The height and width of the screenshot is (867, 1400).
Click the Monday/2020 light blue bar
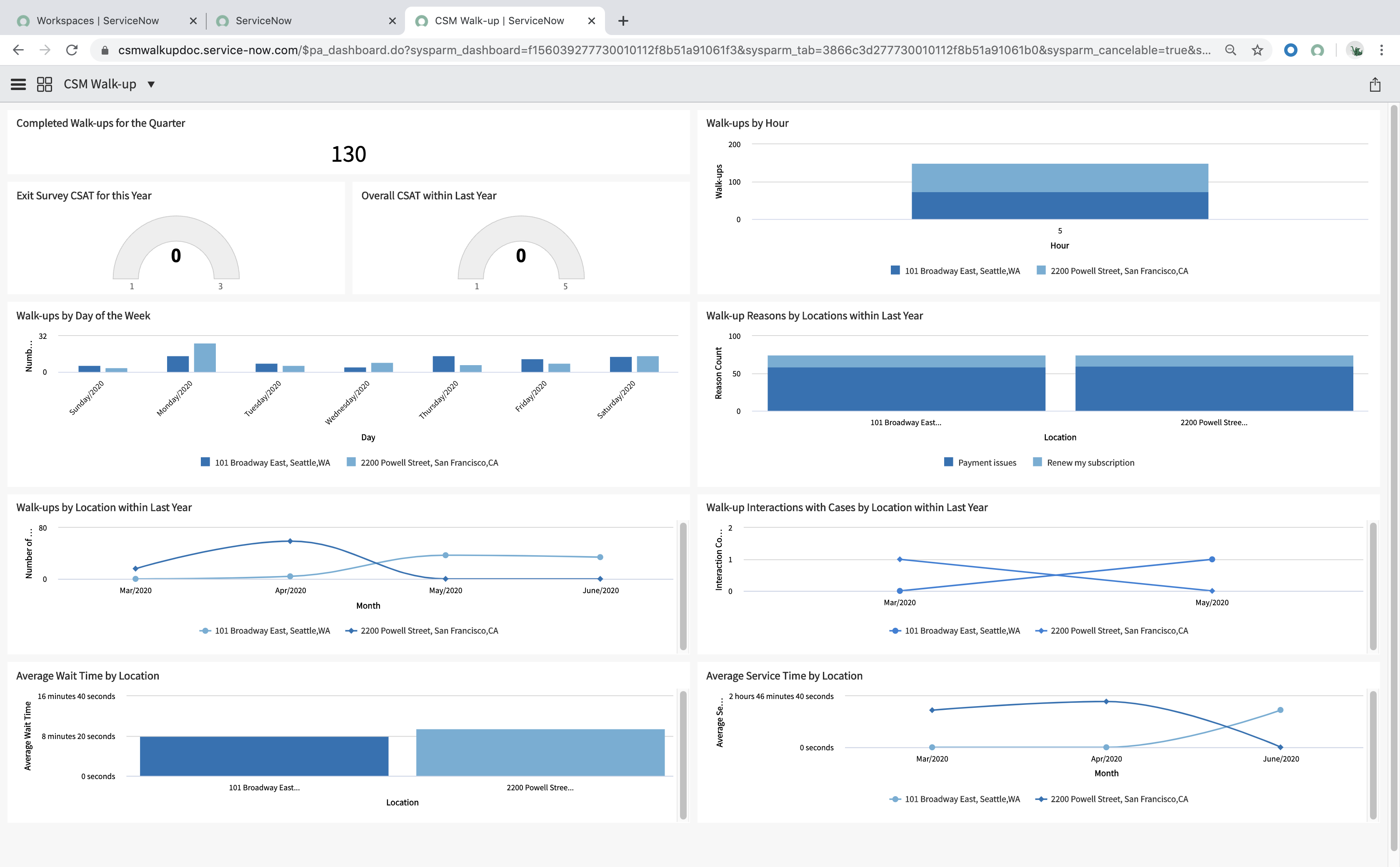pos(205,358)
